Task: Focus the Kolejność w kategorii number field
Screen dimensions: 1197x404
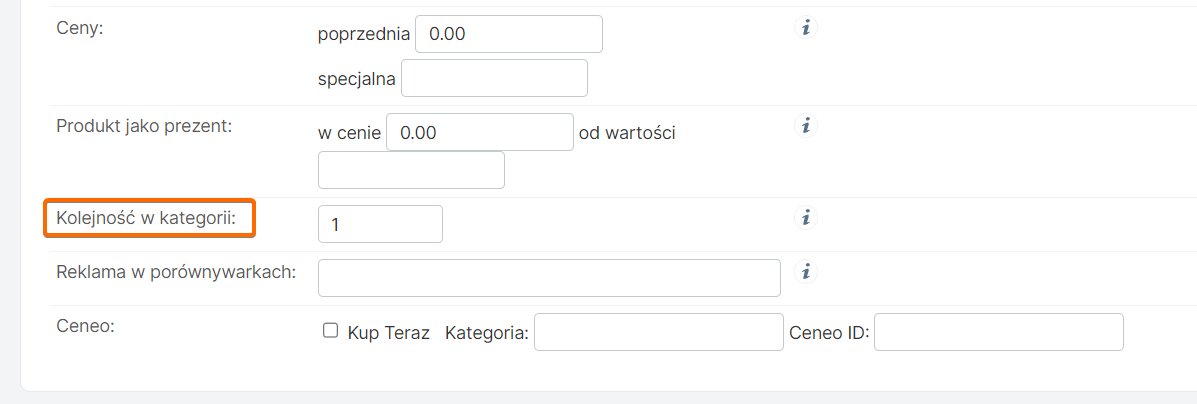Action: (380, 224)
